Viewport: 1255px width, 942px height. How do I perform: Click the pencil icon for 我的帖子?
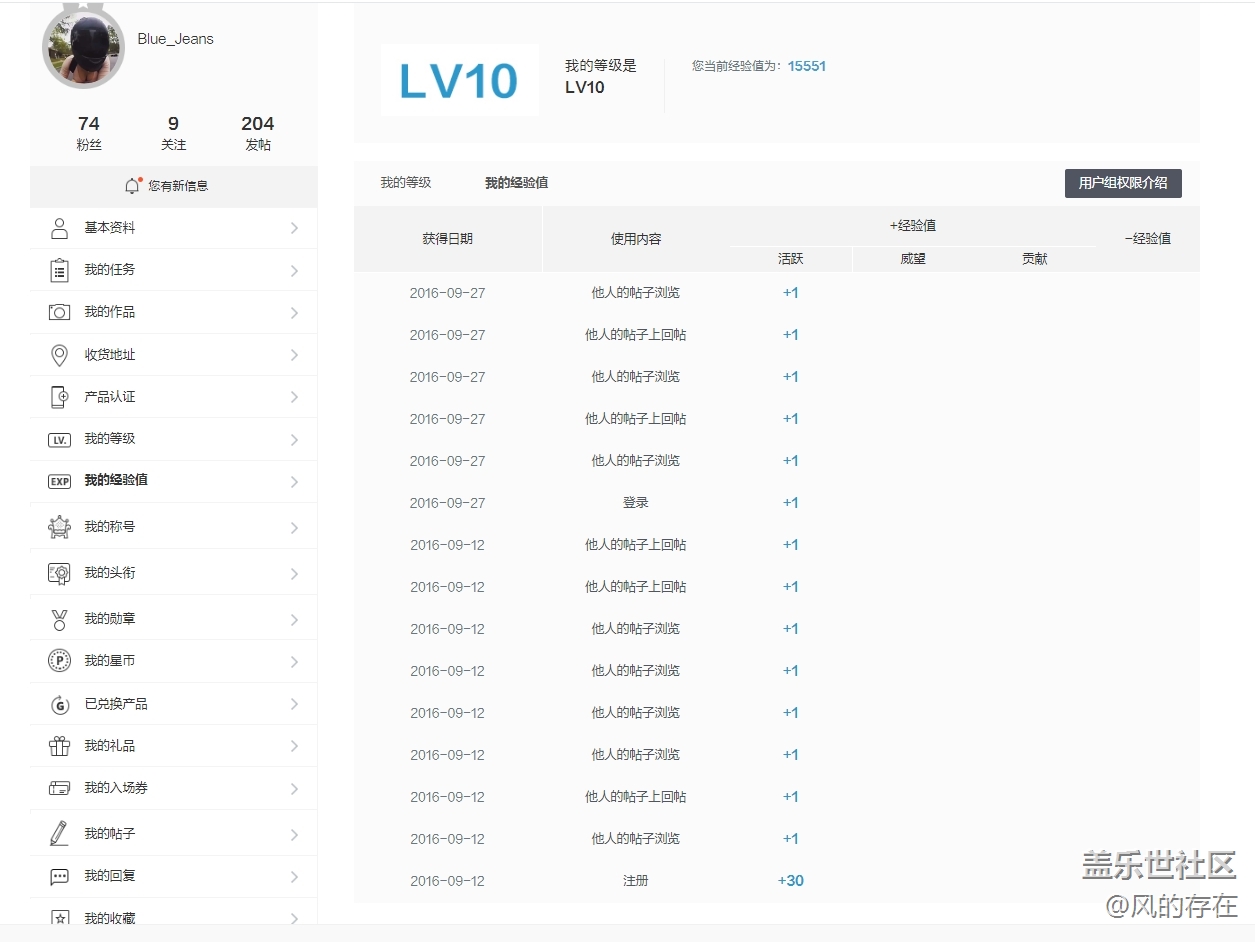tap(59, 833)
